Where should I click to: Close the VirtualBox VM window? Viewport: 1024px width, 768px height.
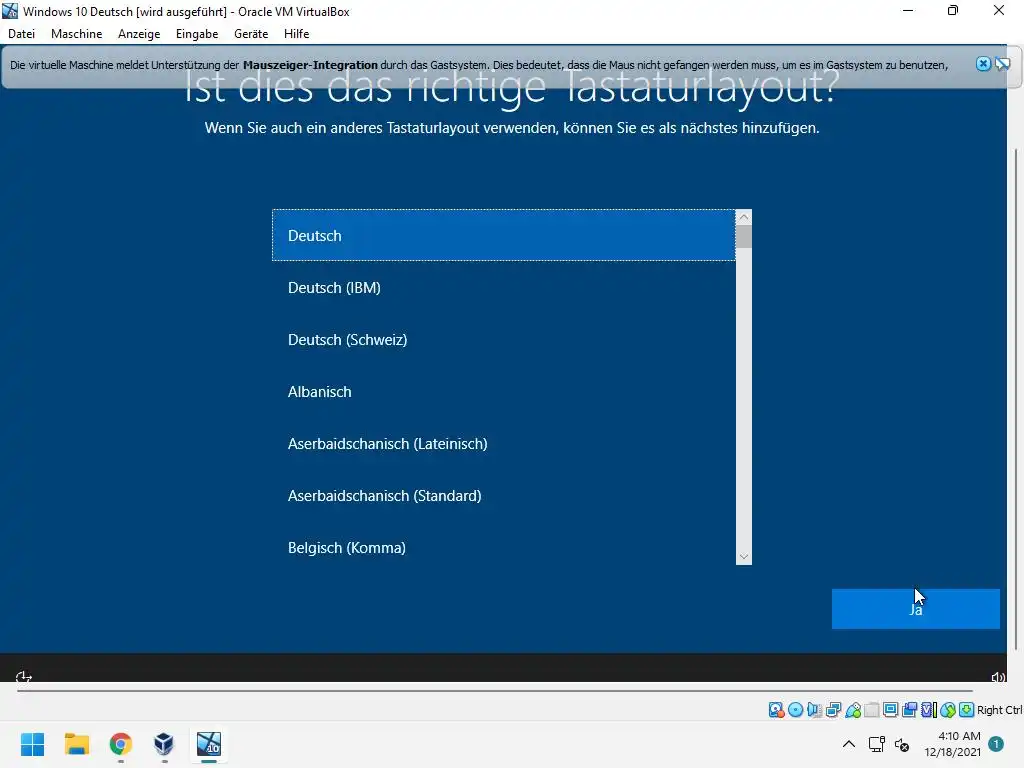point(999,10)
